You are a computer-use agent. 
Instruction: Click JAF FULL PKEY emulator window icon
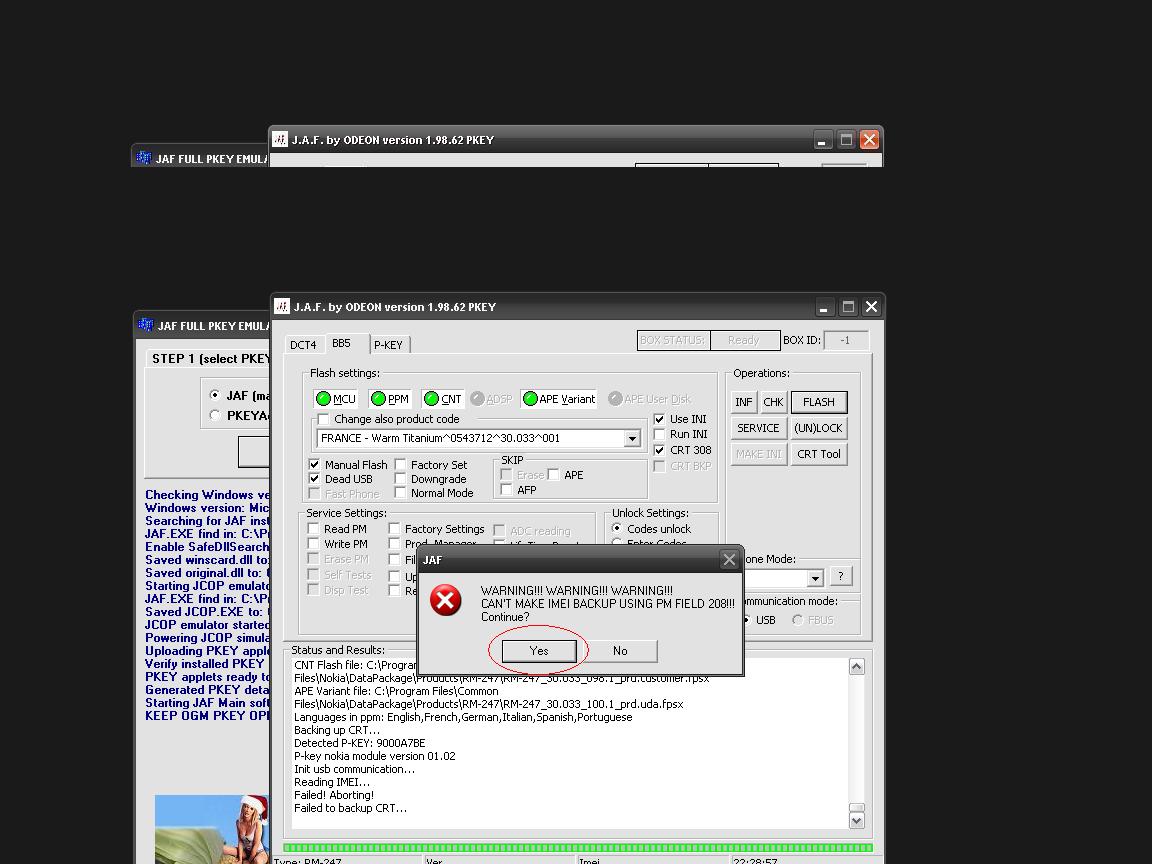pyautogui.click(x=145, y=325)
